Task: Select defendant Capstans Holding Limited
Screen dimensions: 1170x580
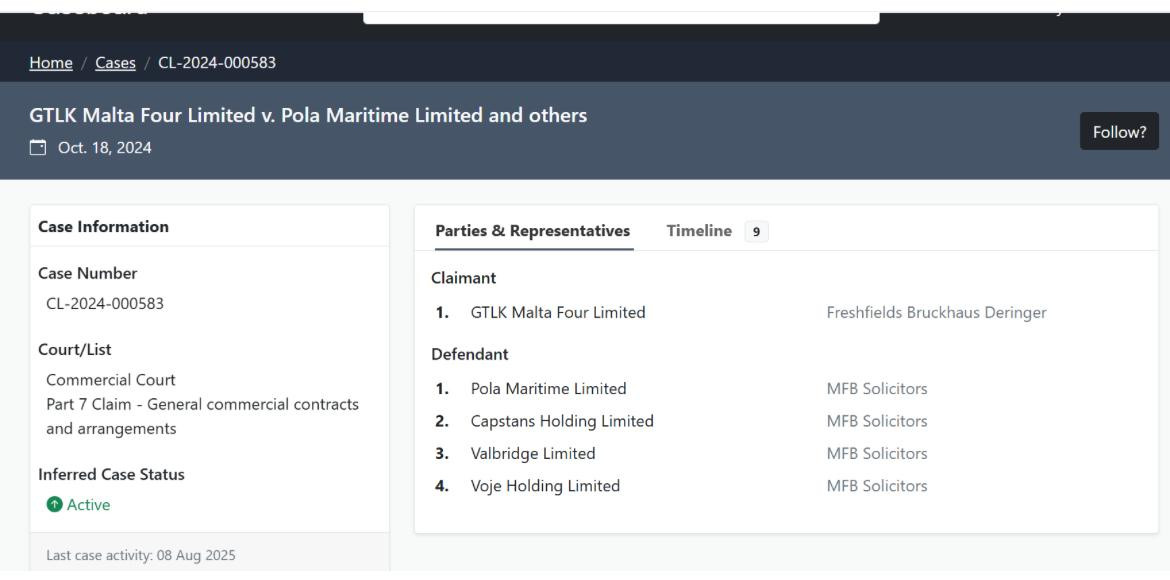Action: [x=562, y=421]
